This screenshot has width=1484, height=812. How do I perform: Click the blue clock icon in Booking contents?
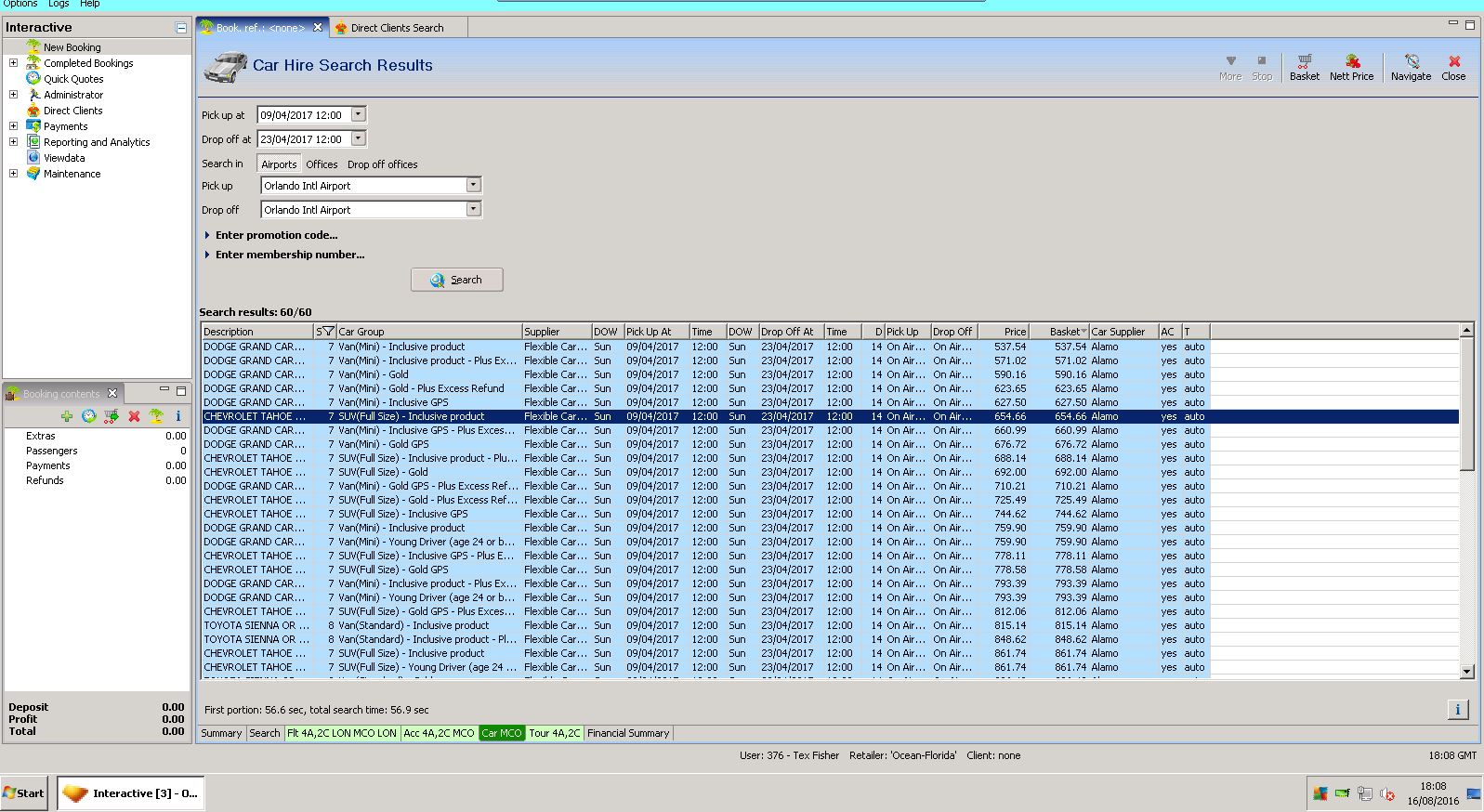(89, 416)
